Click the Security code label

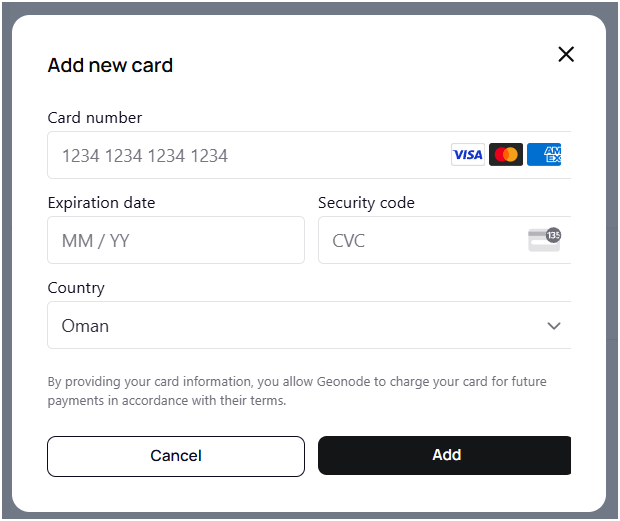click(x=366, y=202)
